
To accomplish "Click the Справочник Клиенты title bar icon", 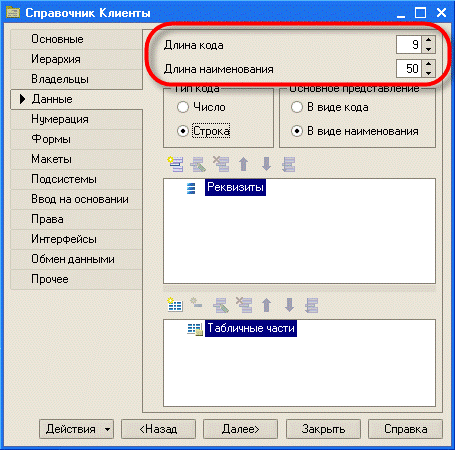I will pyautogui.click(x=13, y=13).
